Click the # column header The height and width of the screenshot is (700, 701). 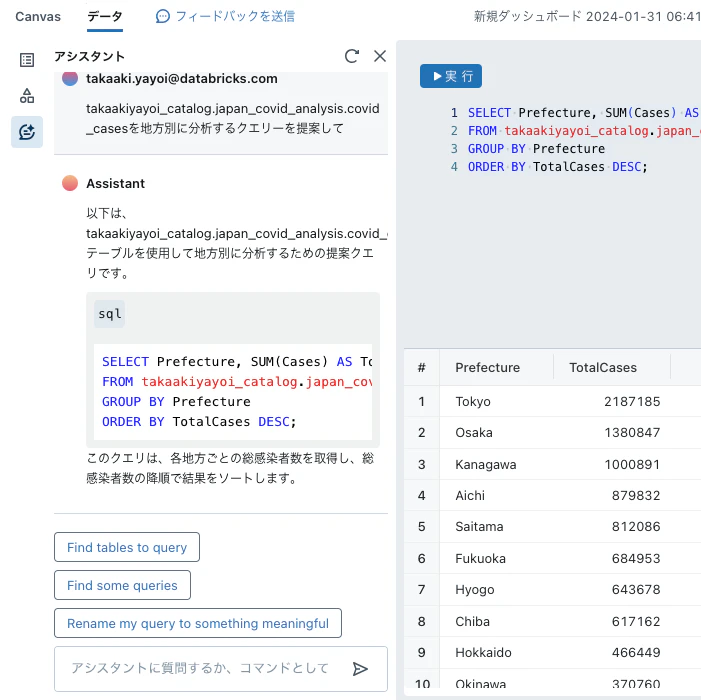click(x=422, y=367)
